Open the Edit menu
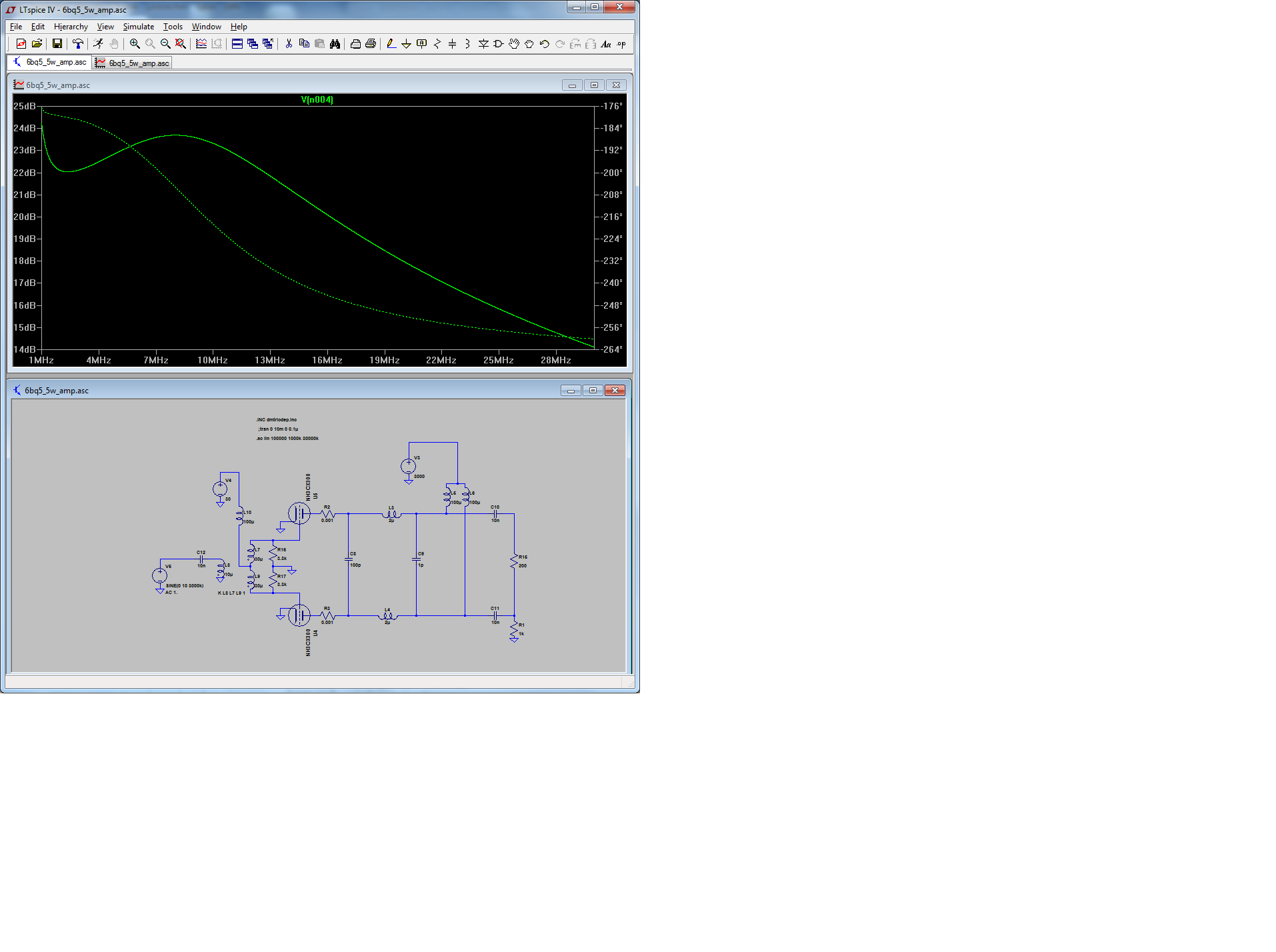This screenshot has height=952, width=1276. pyautogui.click(x=38, y=27)
